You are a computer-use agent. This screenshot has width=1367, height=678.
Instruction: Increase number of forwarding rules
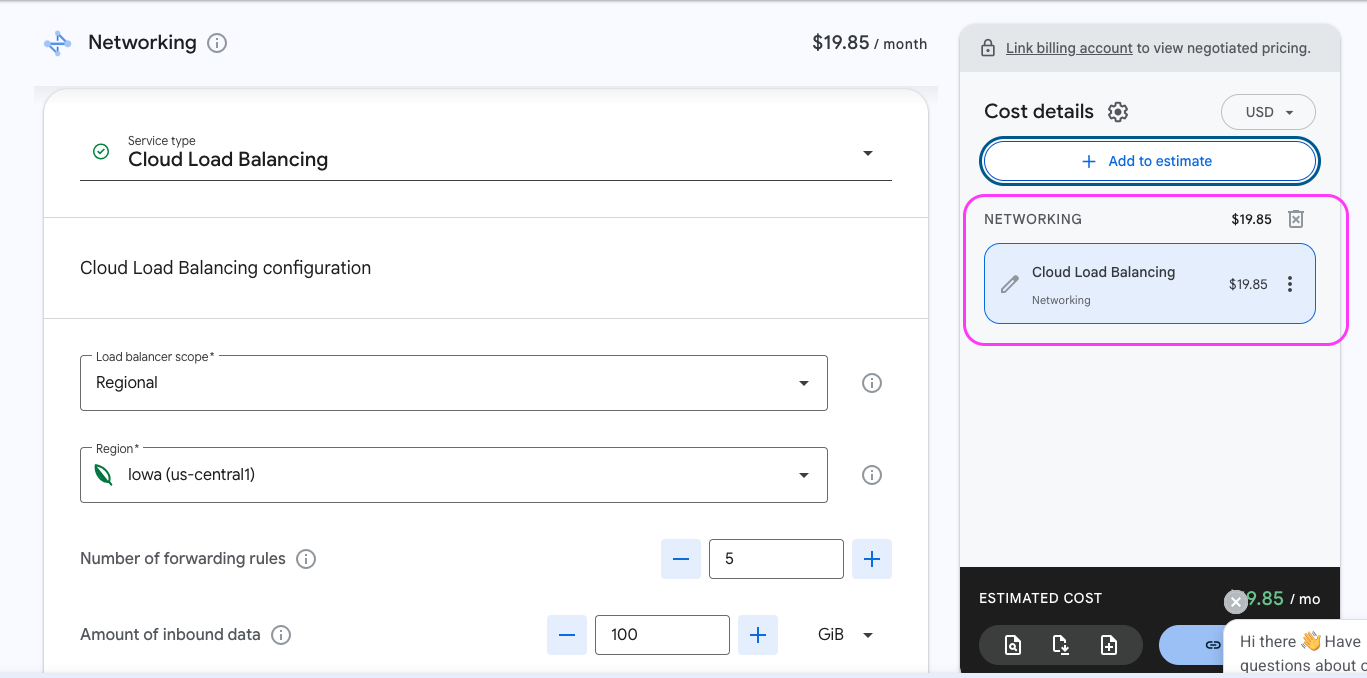(x=872, y=559)
